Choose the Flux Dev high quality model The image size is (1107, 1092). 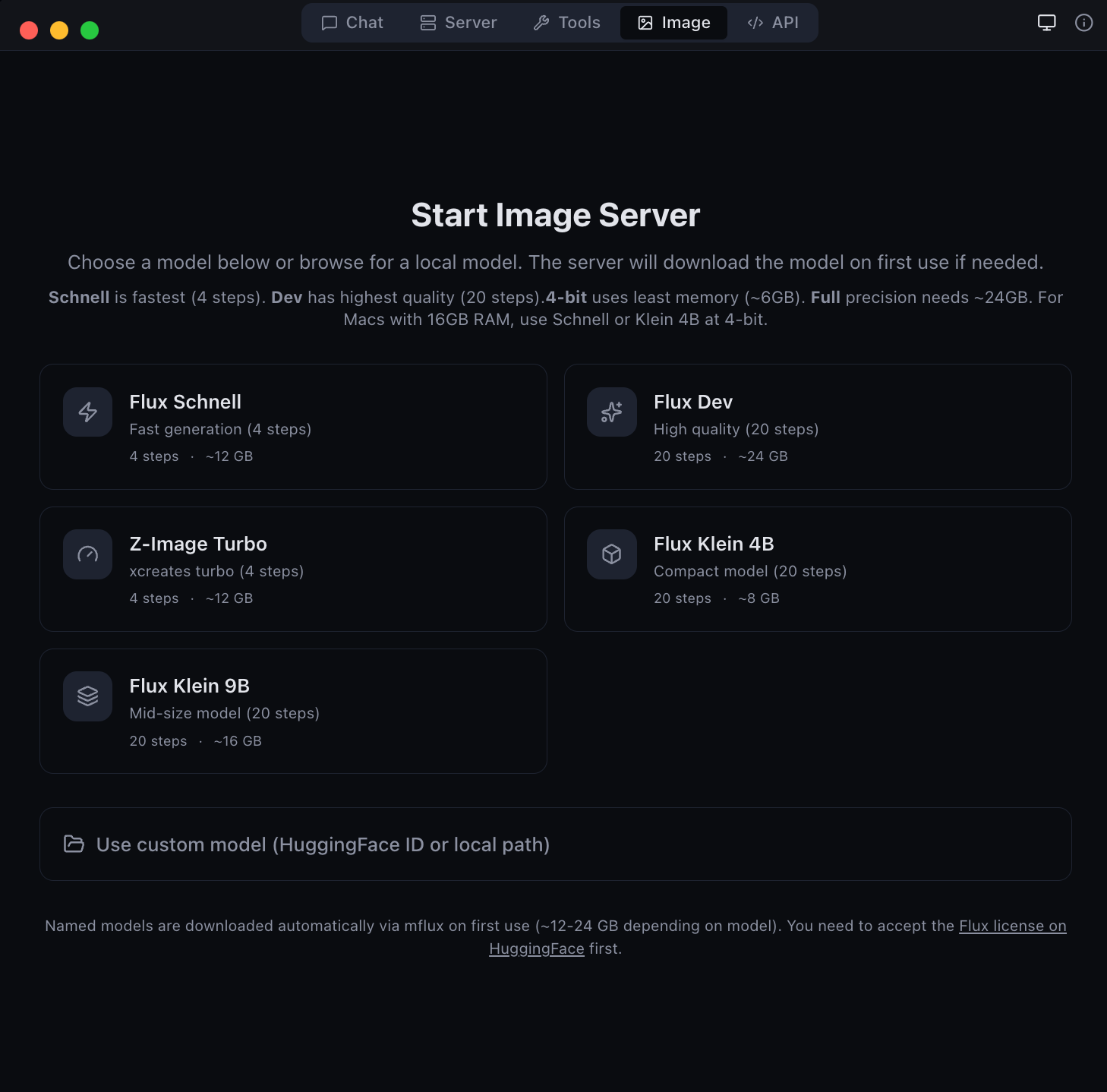pyautogui.click(x=817, y=427)
